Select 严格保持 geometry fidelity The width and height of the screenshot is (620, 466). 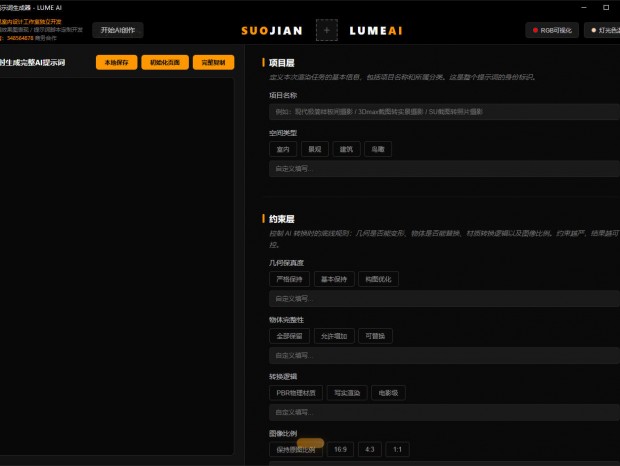point(289,279)
